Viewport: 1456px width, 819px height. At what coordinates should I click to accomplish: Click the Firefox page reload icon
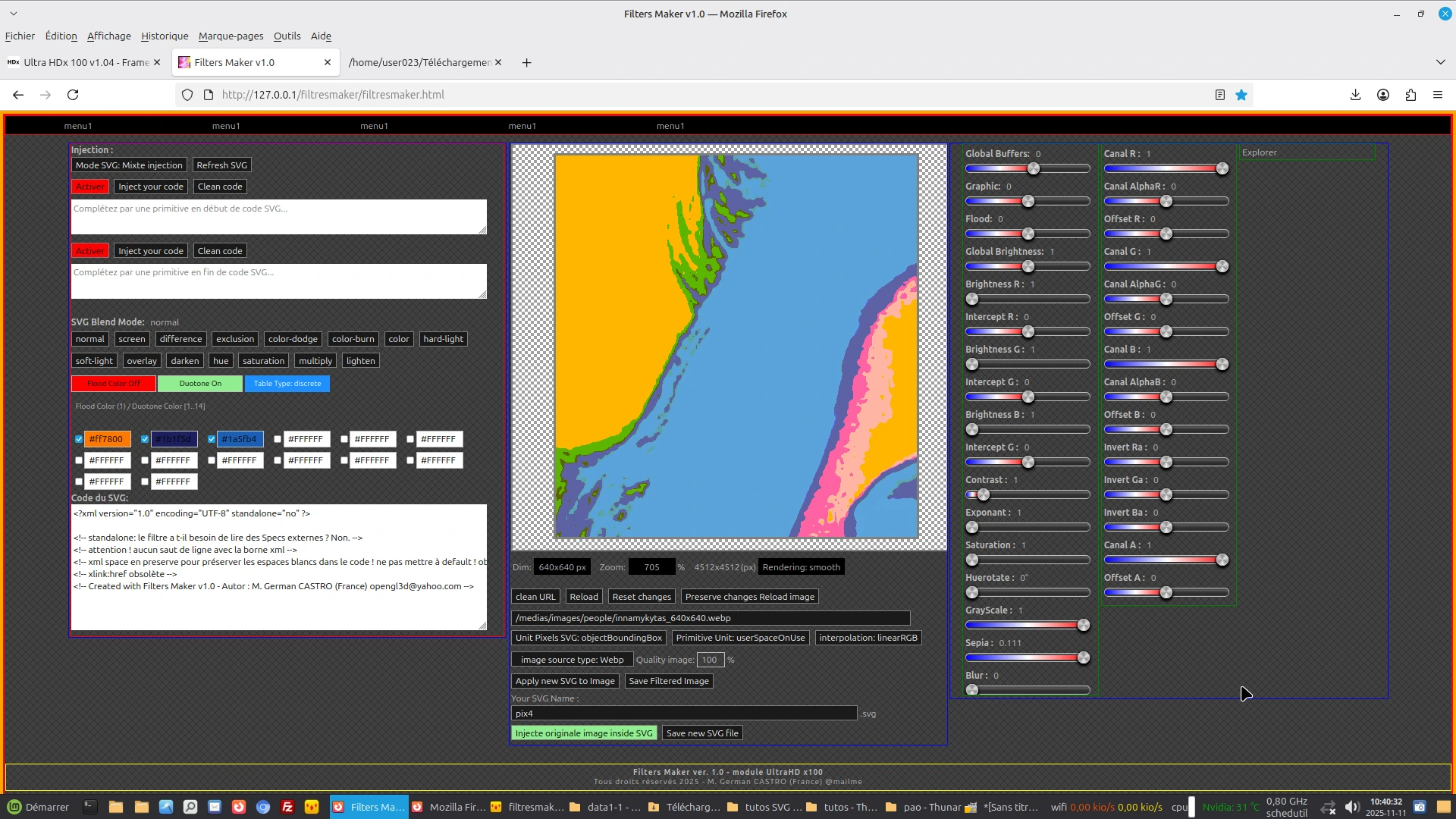pos(73,95)
